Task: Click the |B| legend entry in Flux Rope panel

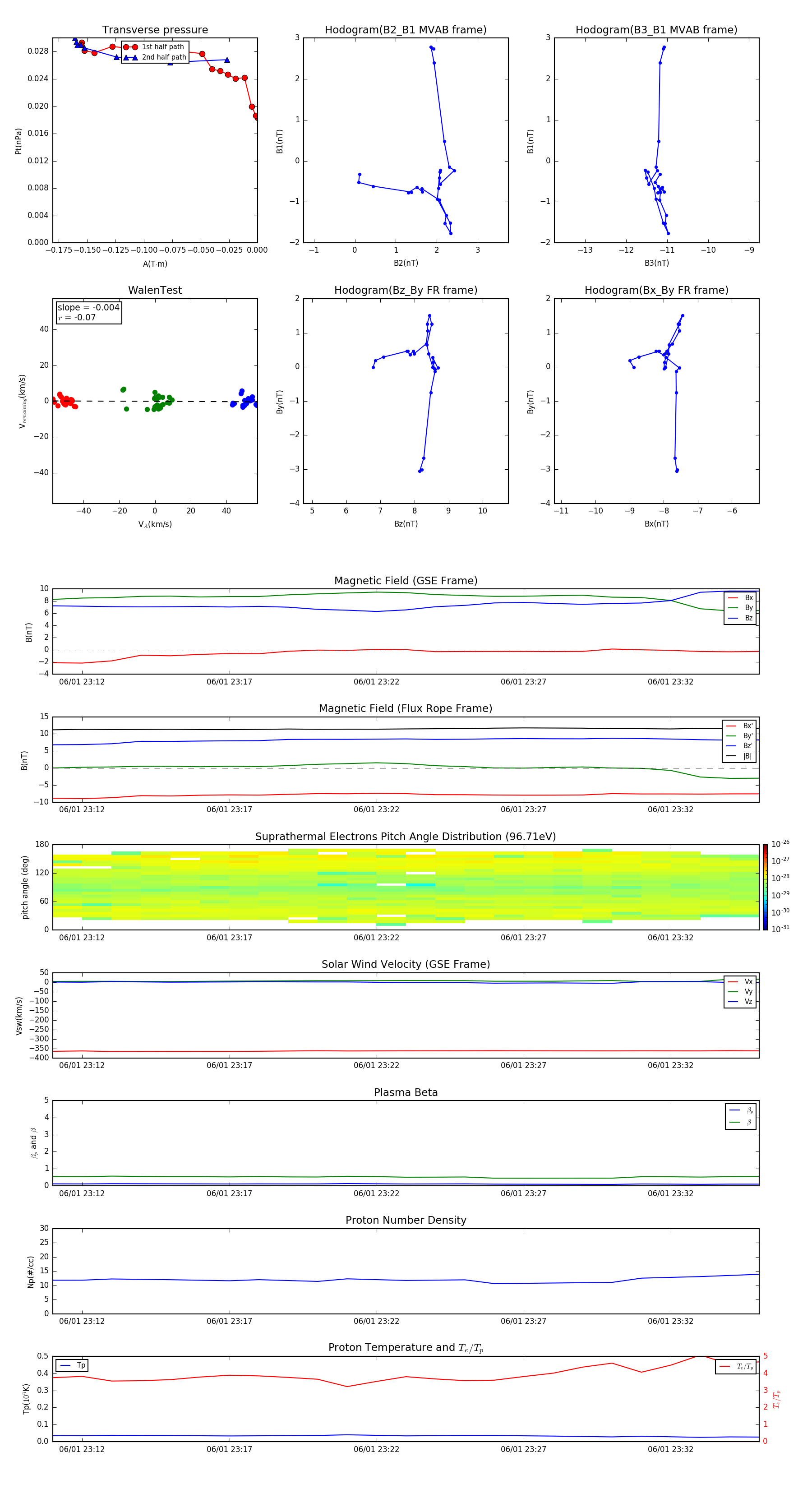Action: (739, 756)
